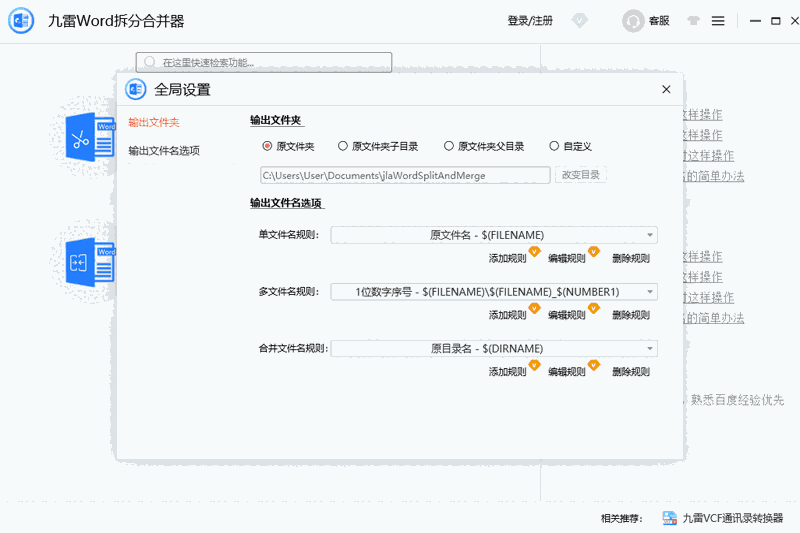
Task: Close the 全局设置 dialog
Action: point(666,89)
